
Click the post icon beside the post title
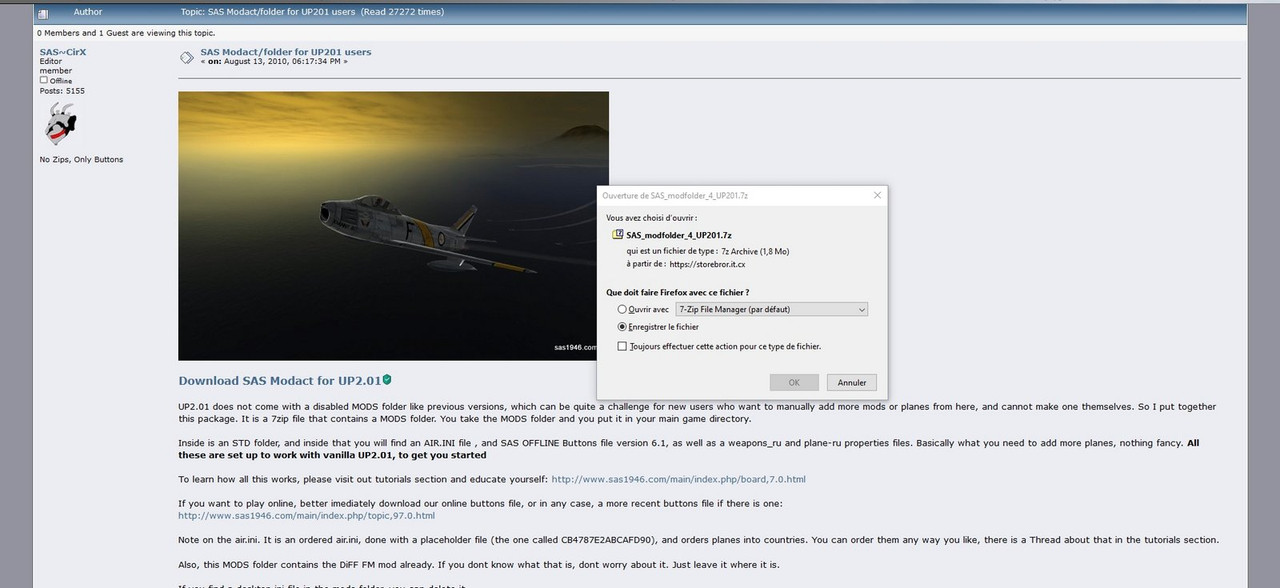click(x=187, y=57)
